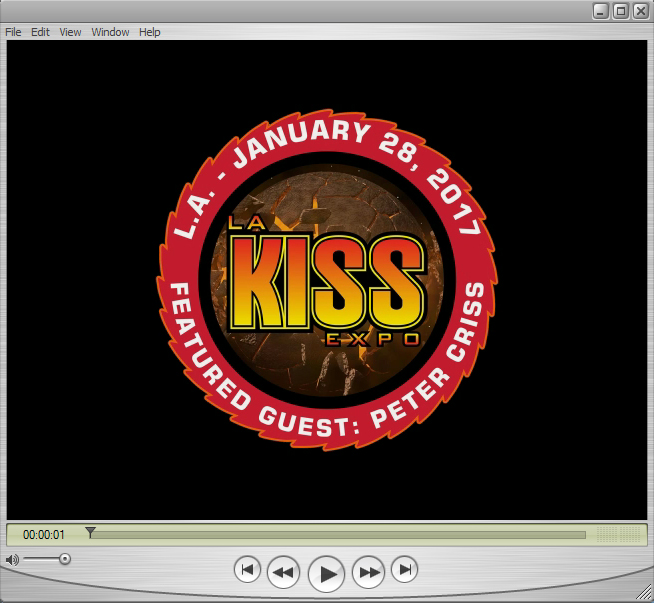Maximize the player window
Image resolution: width=654 pixels, height=603 pixels.
point(621,11)
